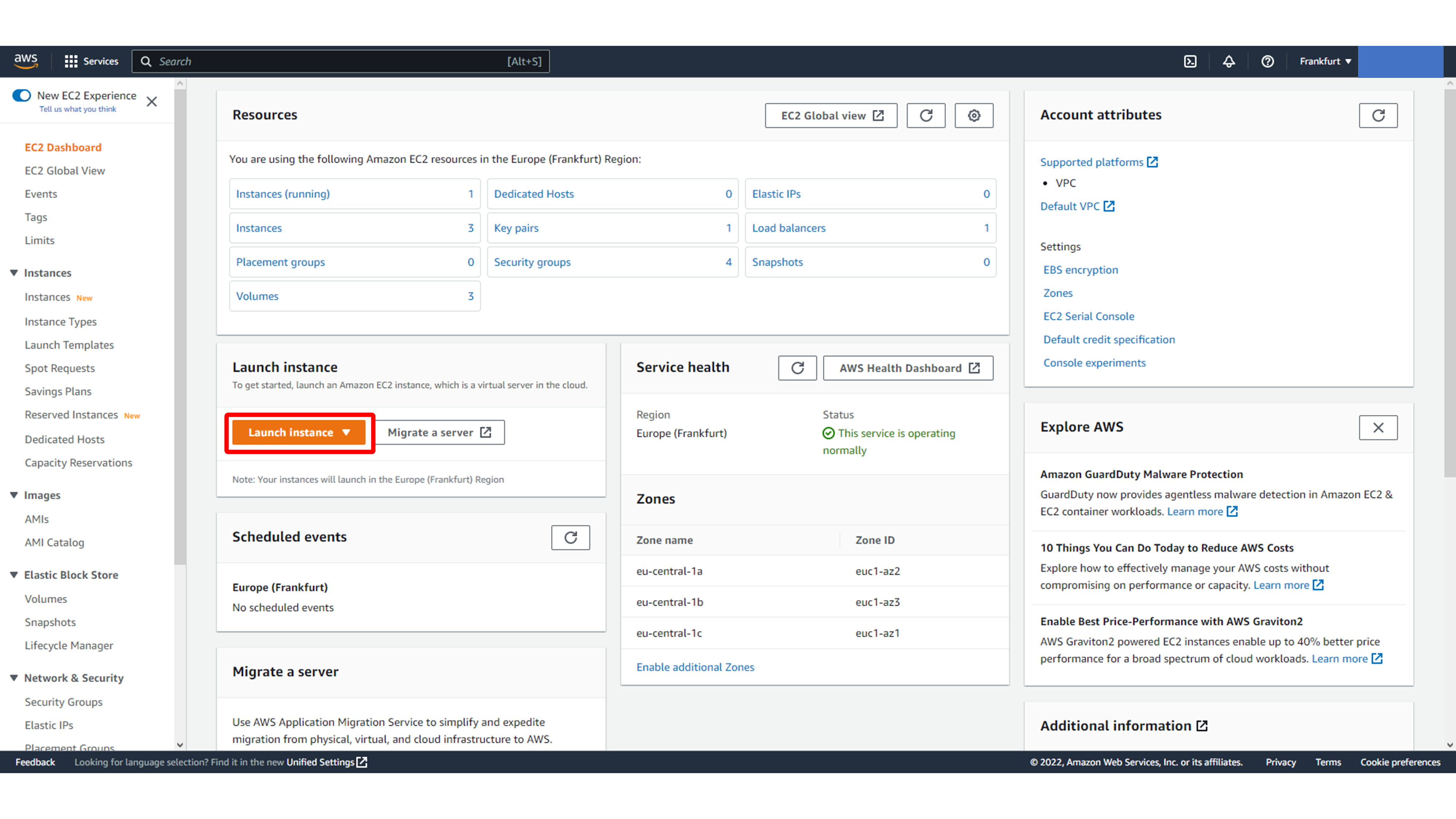Viewport: 1456px width, 819px height.
Task: Go to Limits in sidebar
Action: click(x=40, y=240)
